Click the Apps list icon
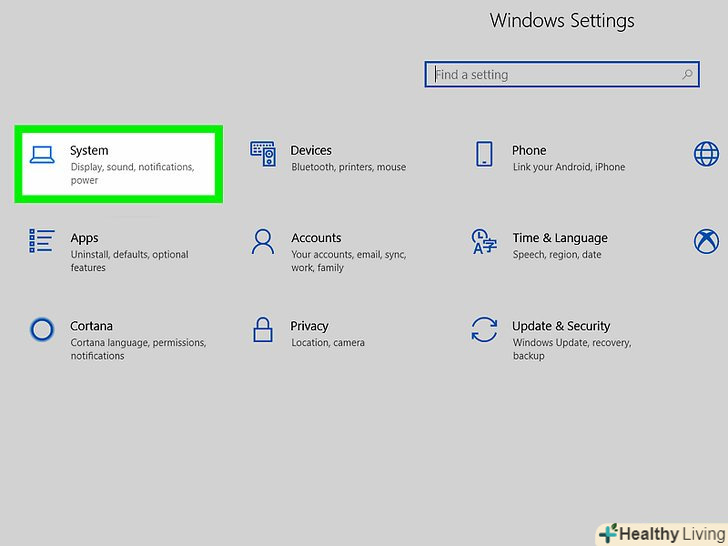Image resolution: width=728 pixels, height=546 pixels. [x=42, y=240]
